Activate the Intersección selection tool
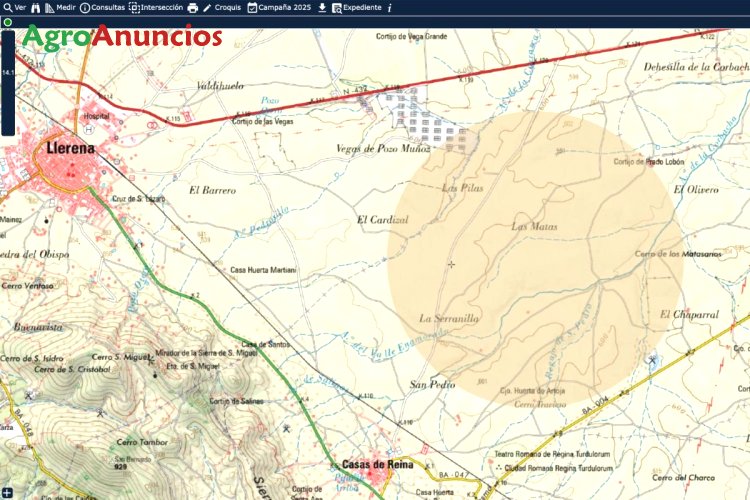 156,7
